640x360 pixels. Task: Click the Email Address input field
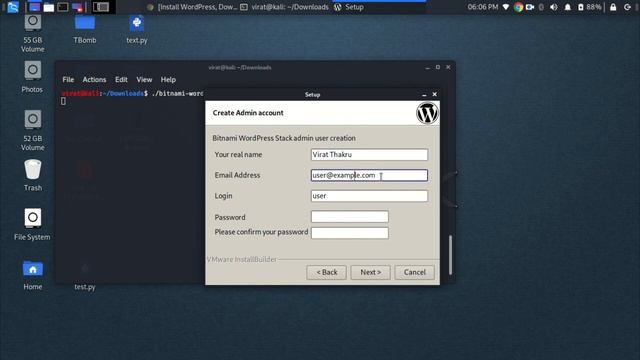coord(369,175)
